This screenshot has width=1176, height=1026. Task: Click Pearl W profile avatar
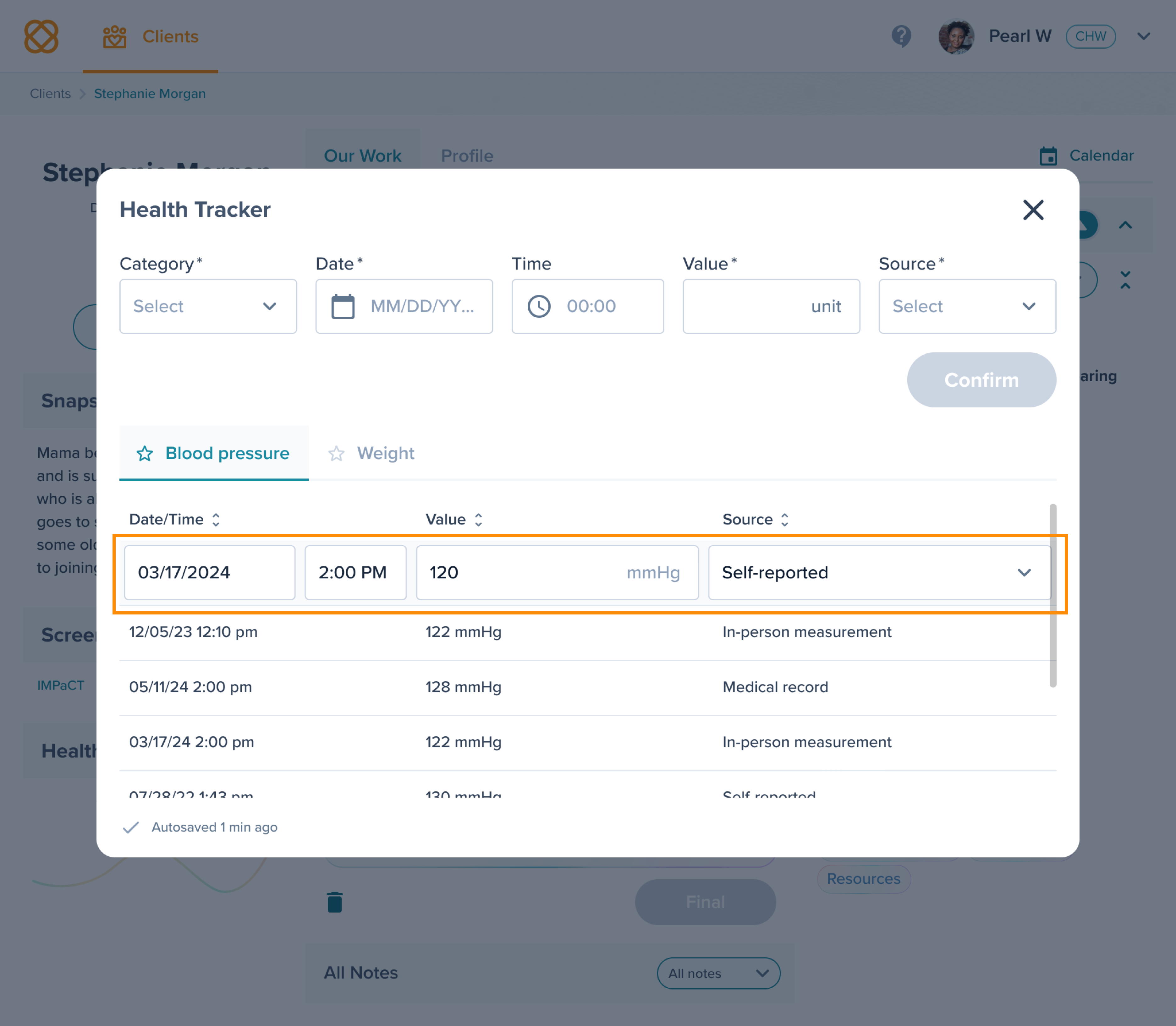click(956, 37)
